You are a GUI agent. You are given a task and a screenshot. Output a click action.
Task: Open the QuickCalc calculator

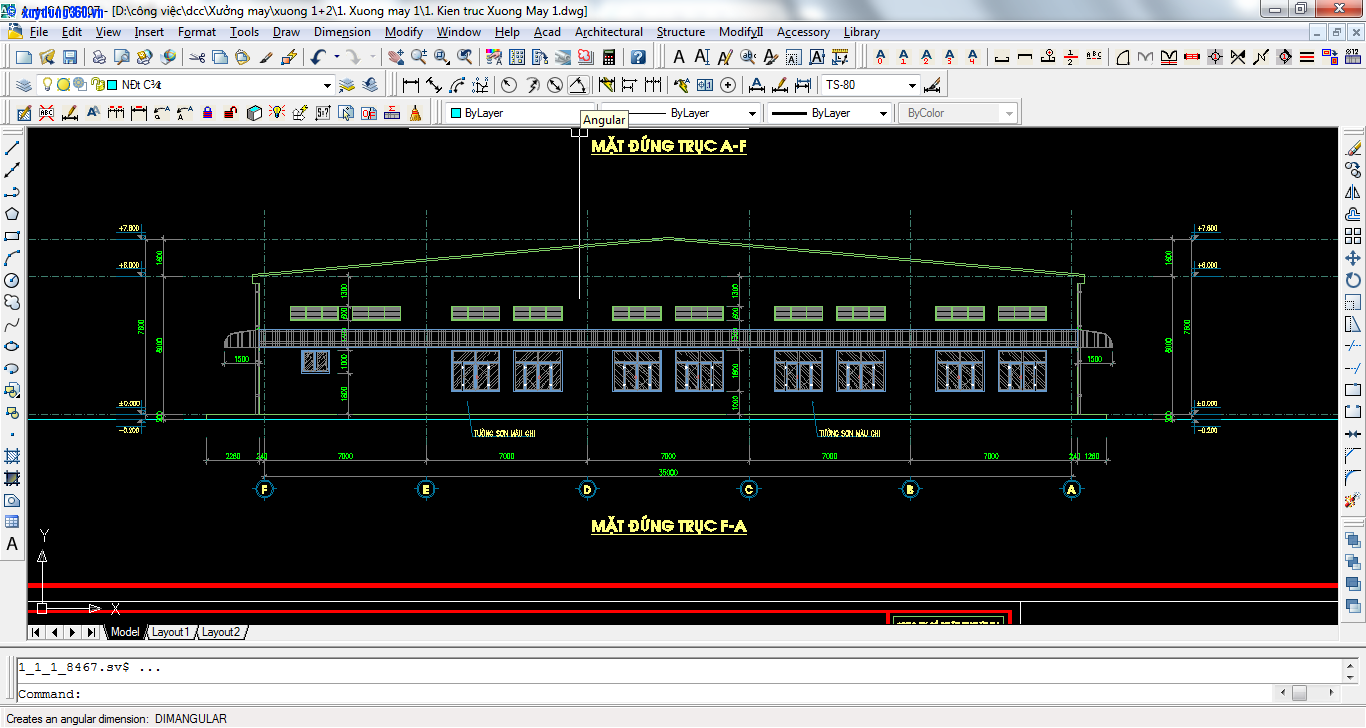pyautogui.click(x=608, y=58)
